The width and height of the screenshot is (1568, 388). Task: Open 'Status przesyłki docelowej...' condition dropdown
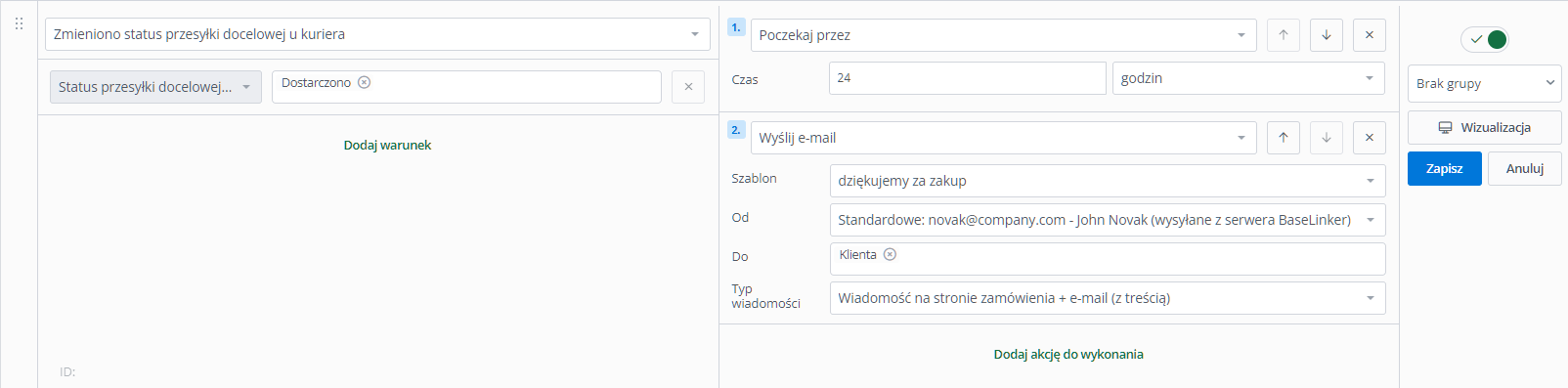(x=155, y=87)
